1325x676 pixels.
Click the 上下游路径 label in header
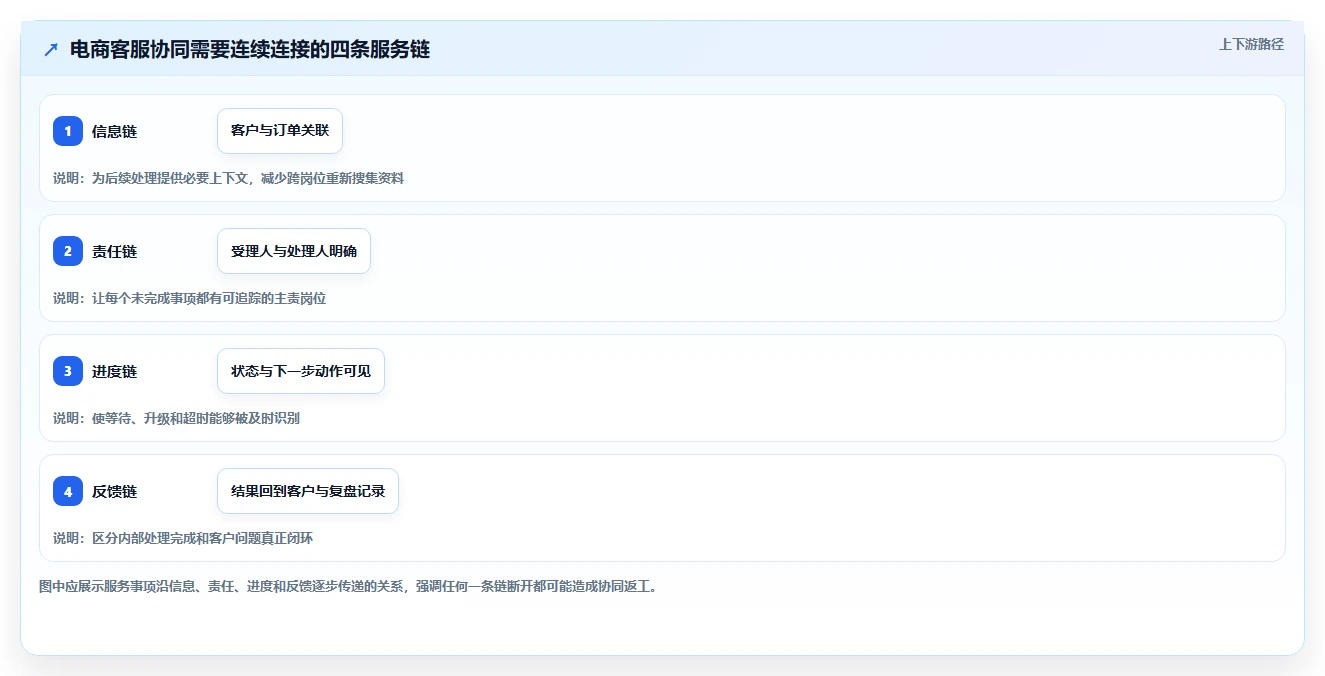pyautogui.click(x=1251, y=44)
